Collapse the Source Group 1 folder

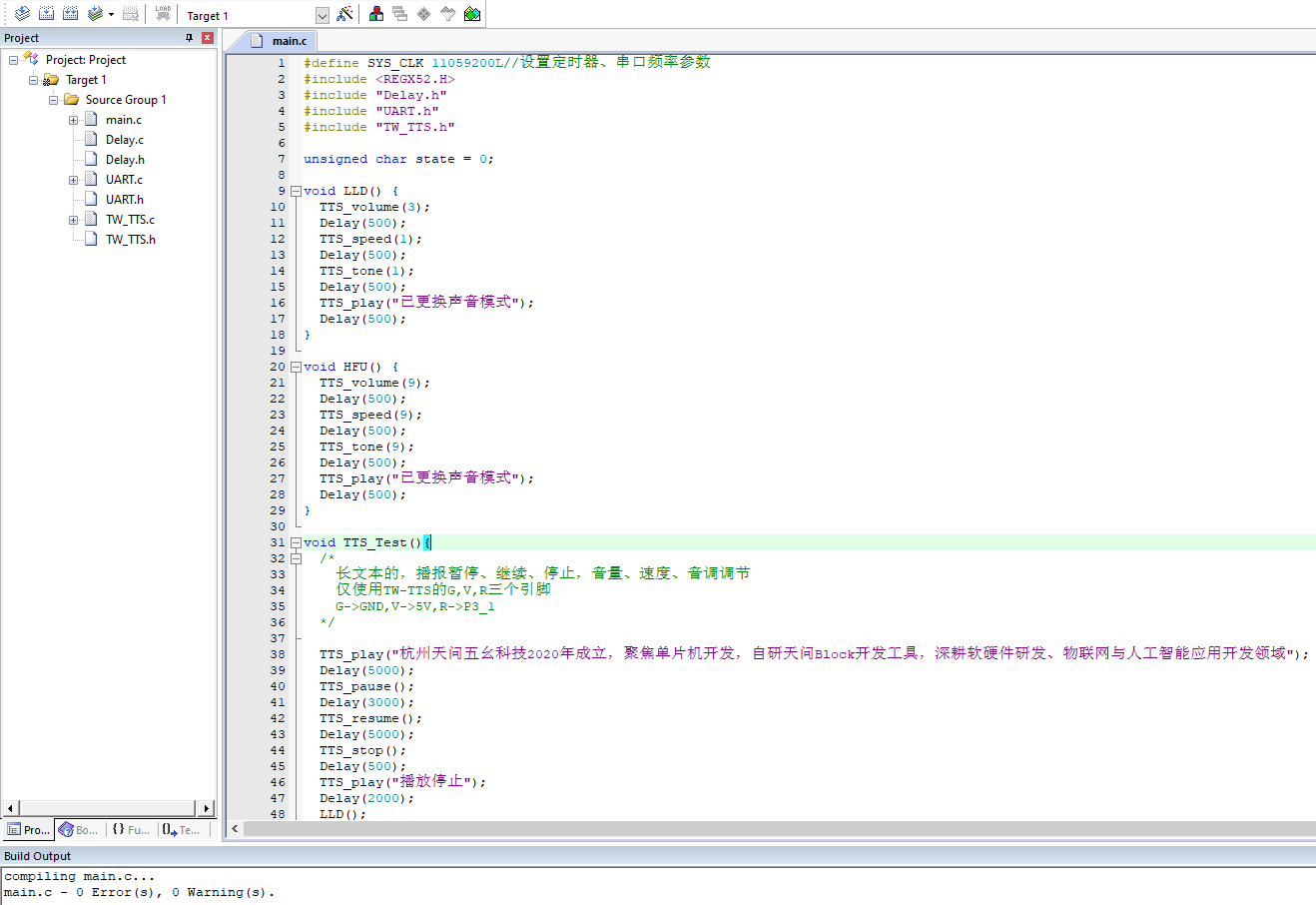tap(53, 100)
